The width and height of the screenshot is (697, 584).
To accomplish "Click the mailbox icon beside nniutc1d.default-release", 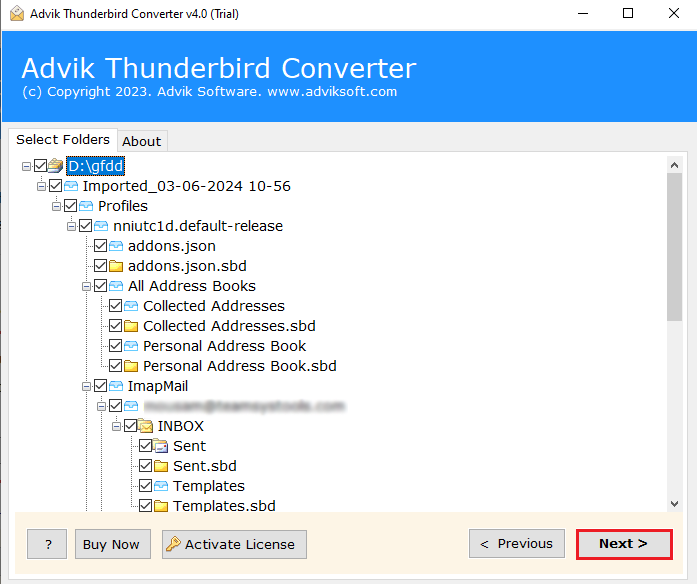I will pos(101,226).
